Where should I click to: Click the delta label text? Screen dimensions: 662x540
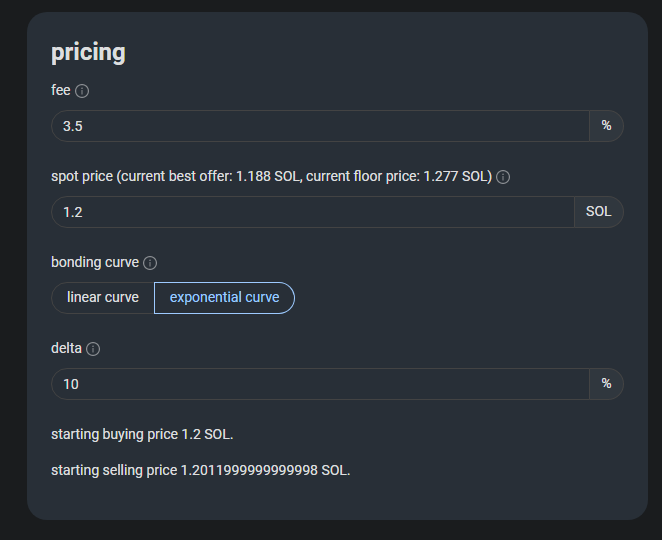[x=67, y=349]
